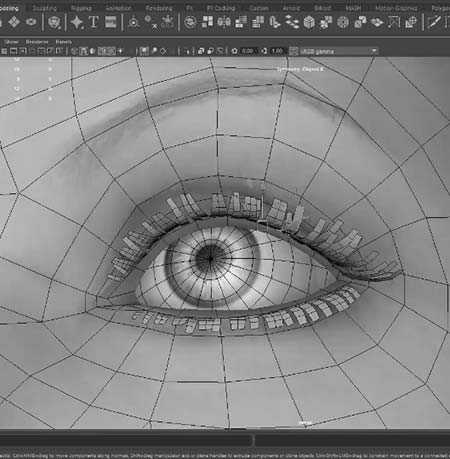Click the shelf icon right of gridded cube
The image size is (450, 459).
tap(326, 22)
